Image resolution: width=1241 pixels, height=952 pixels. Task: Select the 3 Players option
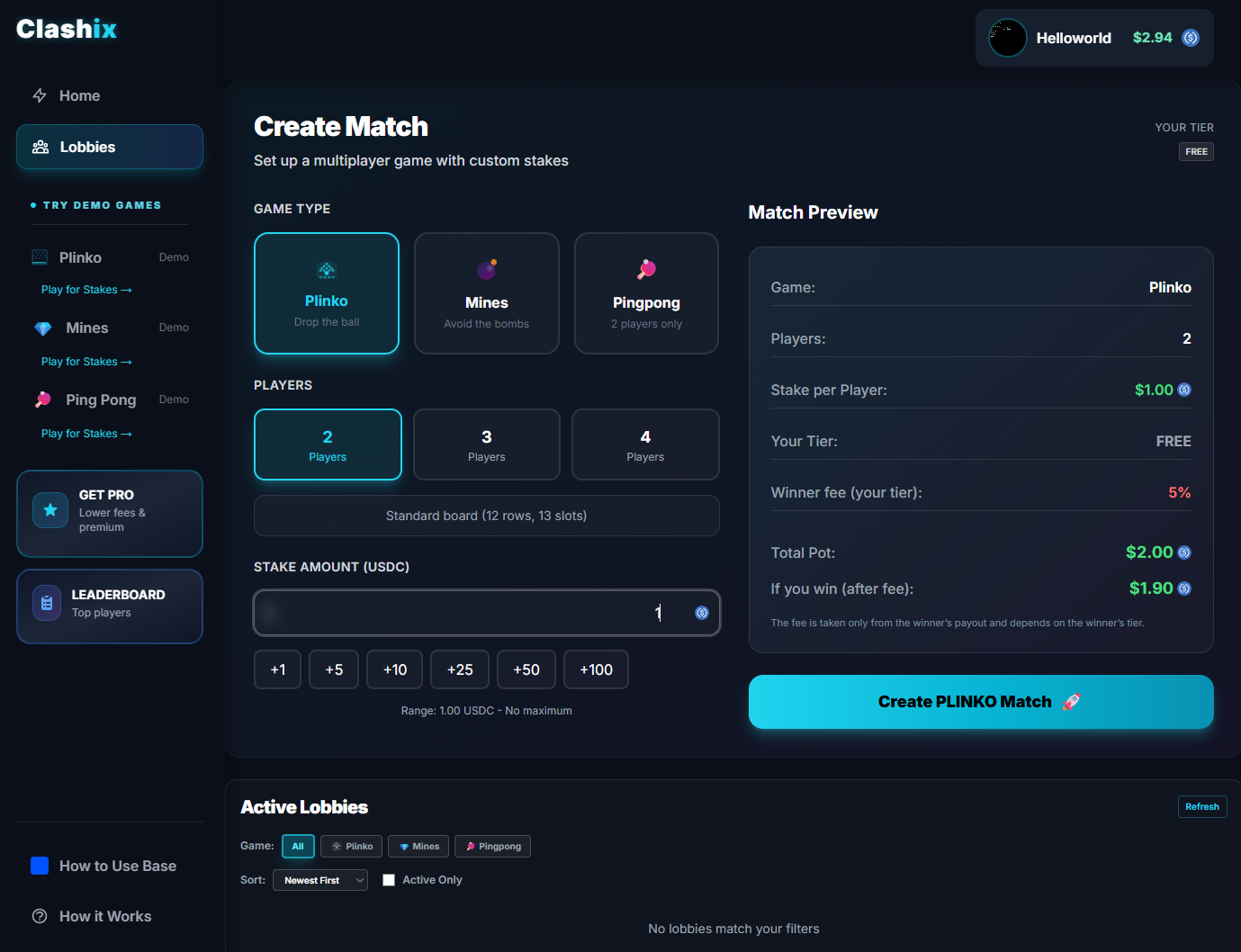[486, 445]
